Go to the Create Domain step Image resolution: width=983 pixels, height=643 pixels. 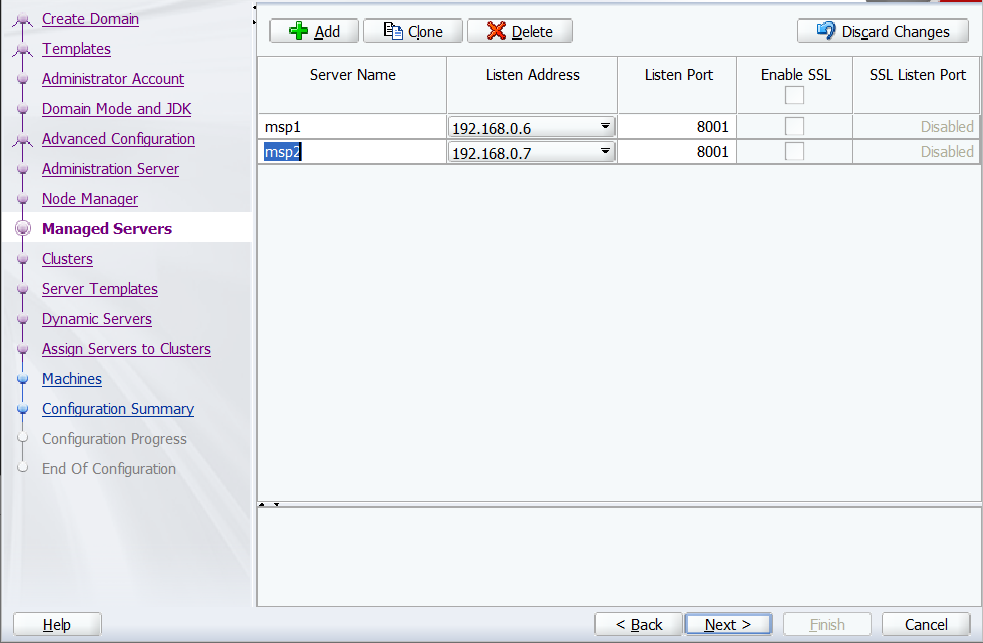[88, 19]
